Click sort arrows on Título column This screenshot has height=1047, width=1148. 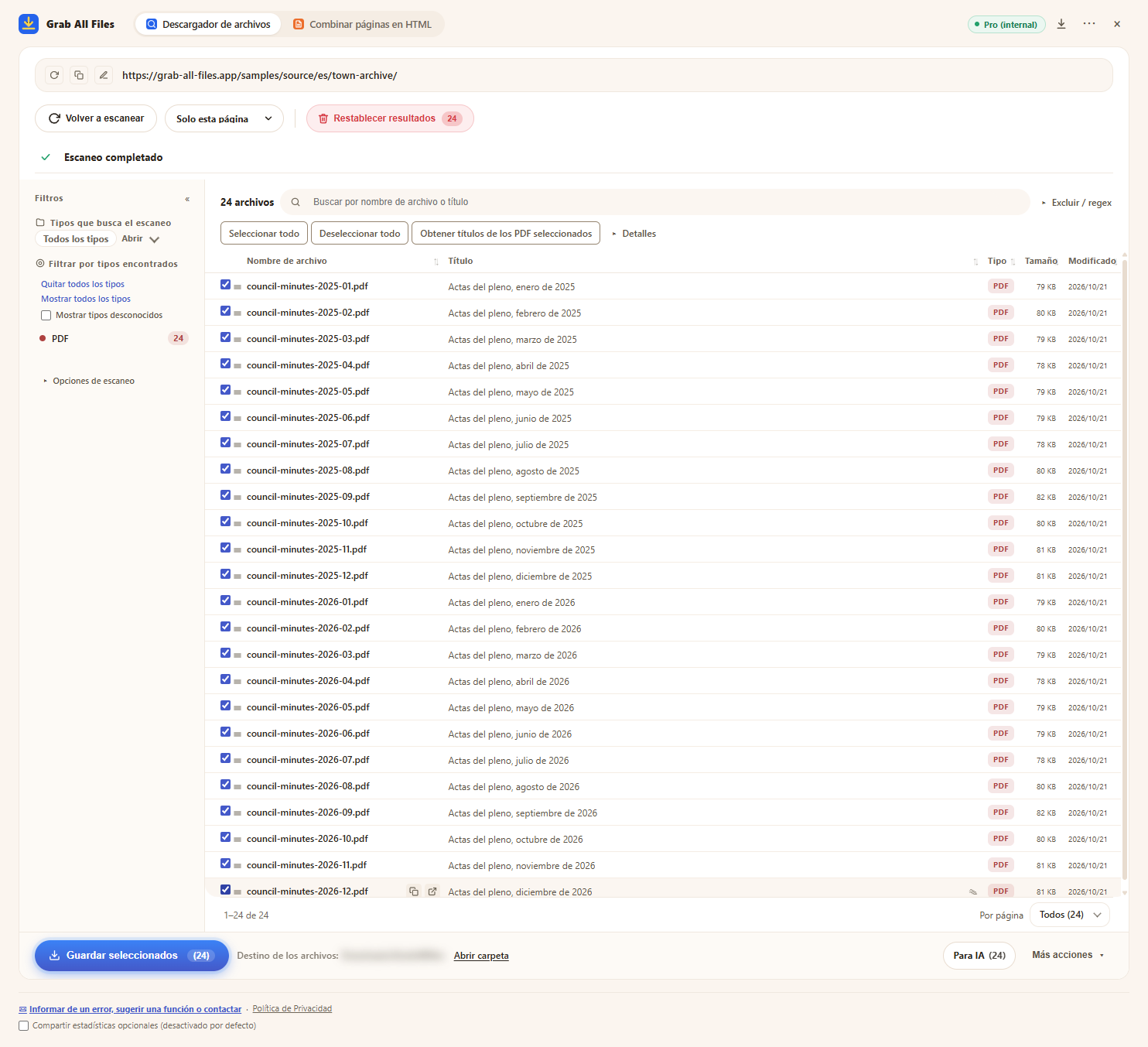tap(975, 262)
